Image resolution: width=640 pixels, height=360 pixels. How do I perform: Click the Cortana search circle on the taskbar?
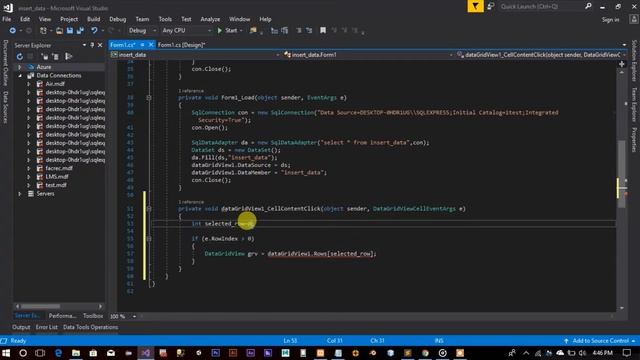tap(23, 353)
